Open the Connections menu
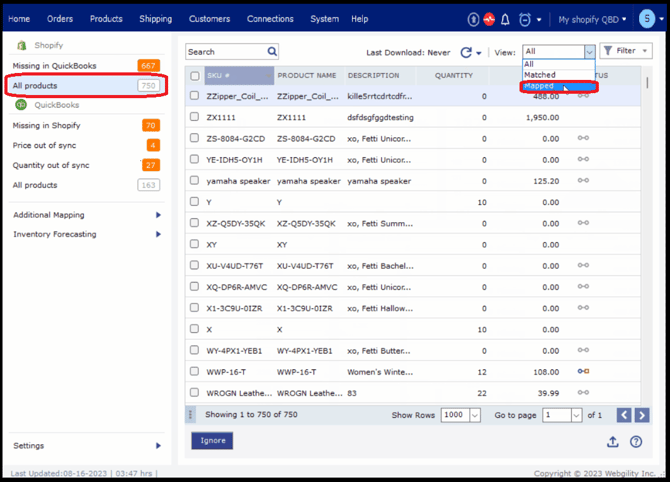Screen dimensions: 670x482 (x=270, y=19)
